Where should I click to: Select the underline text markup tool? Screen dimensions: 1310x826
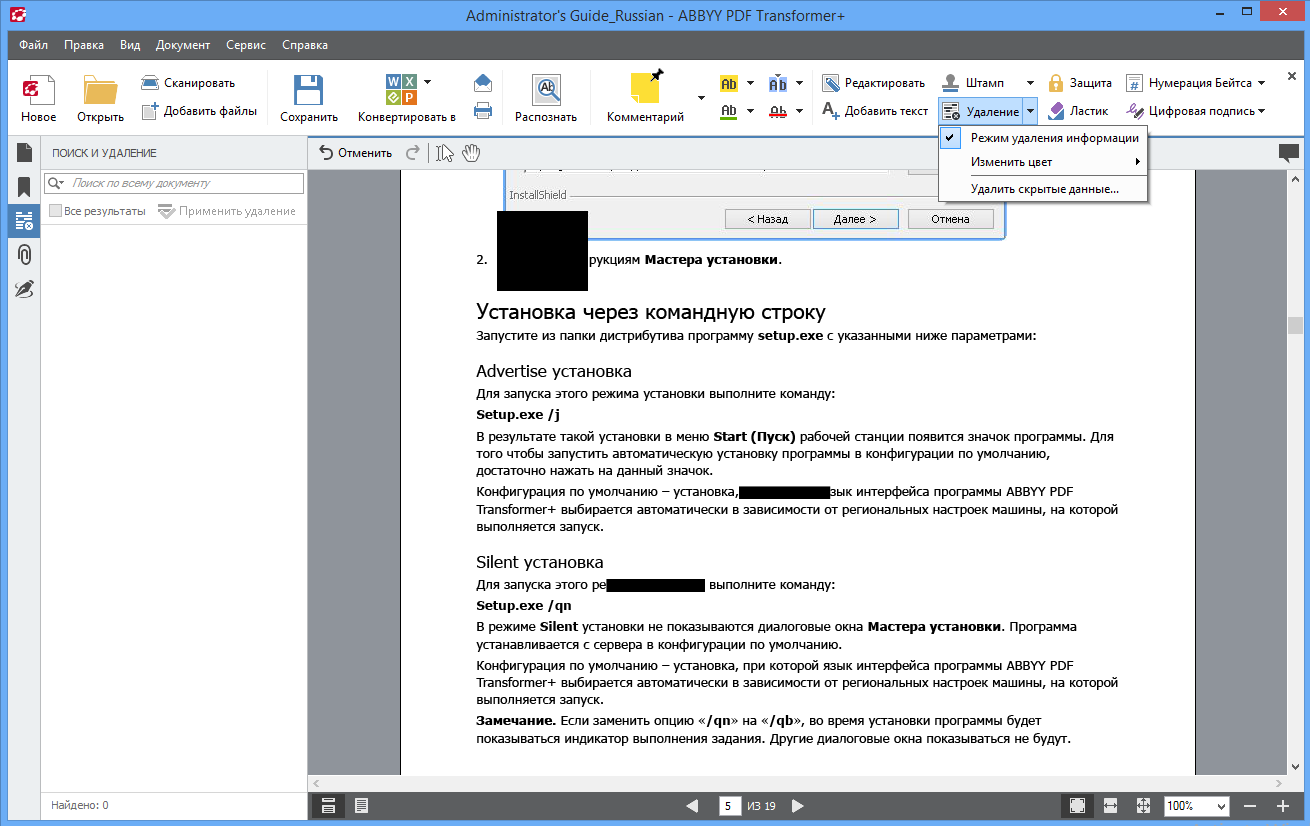[x=729, y=111]
